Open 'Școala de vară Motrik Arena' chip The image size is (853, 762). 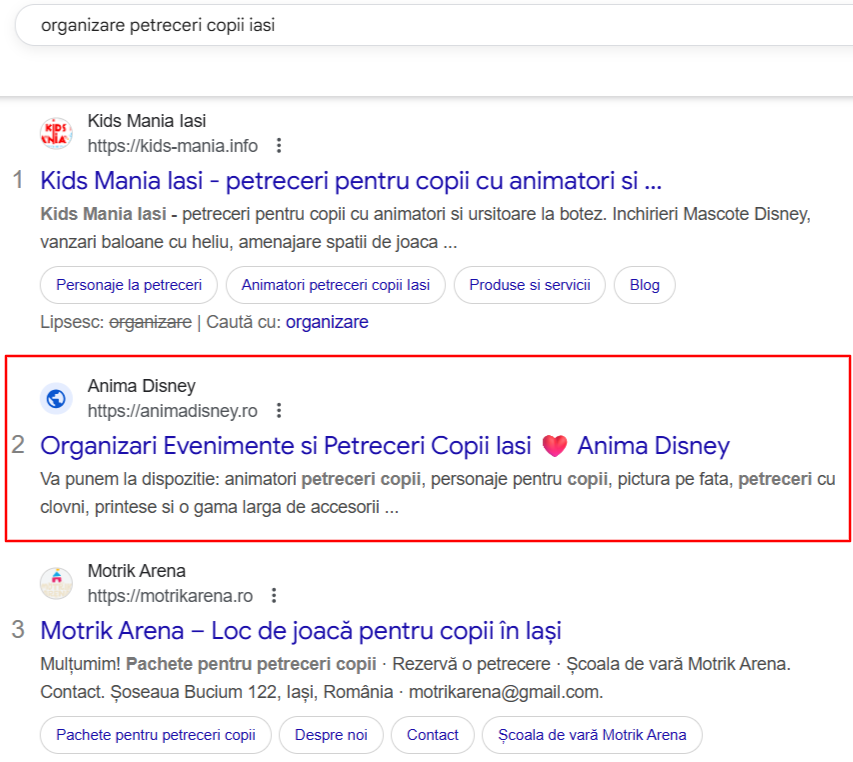(592, 735)
